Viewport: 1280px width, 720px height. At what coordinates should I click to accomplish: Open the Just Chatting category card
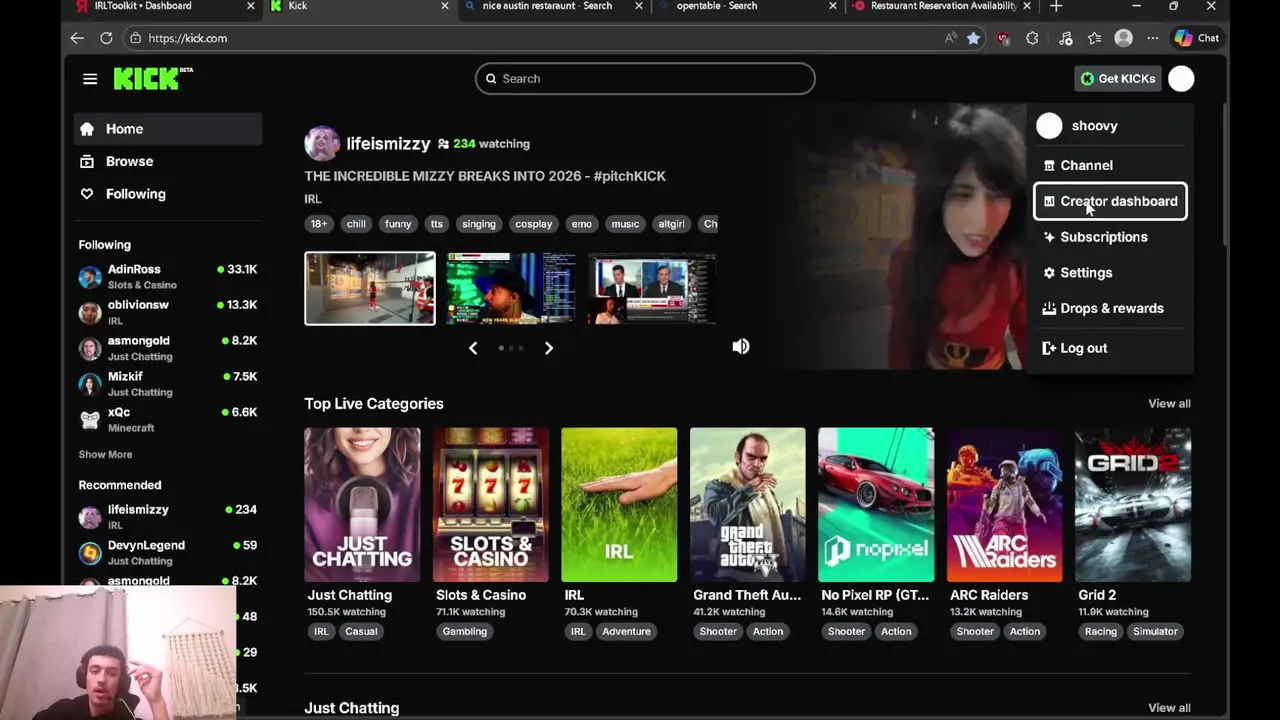(x=363, y=505)
